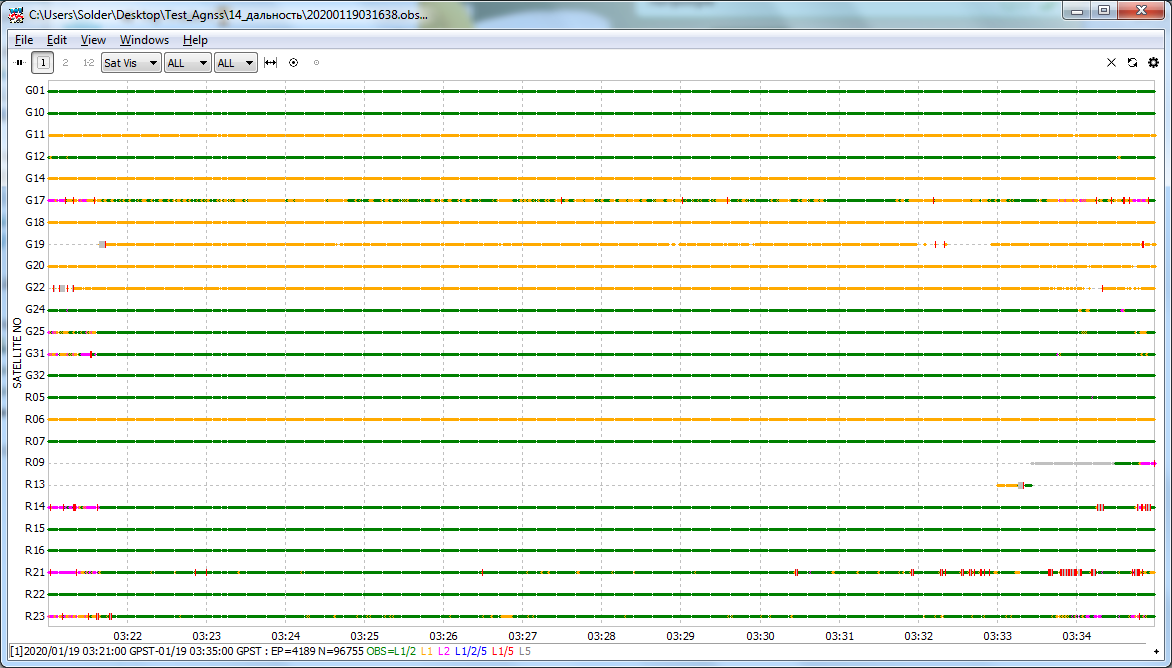
Task: Click the R05 satellite label
Action: [x=35, y=398]
